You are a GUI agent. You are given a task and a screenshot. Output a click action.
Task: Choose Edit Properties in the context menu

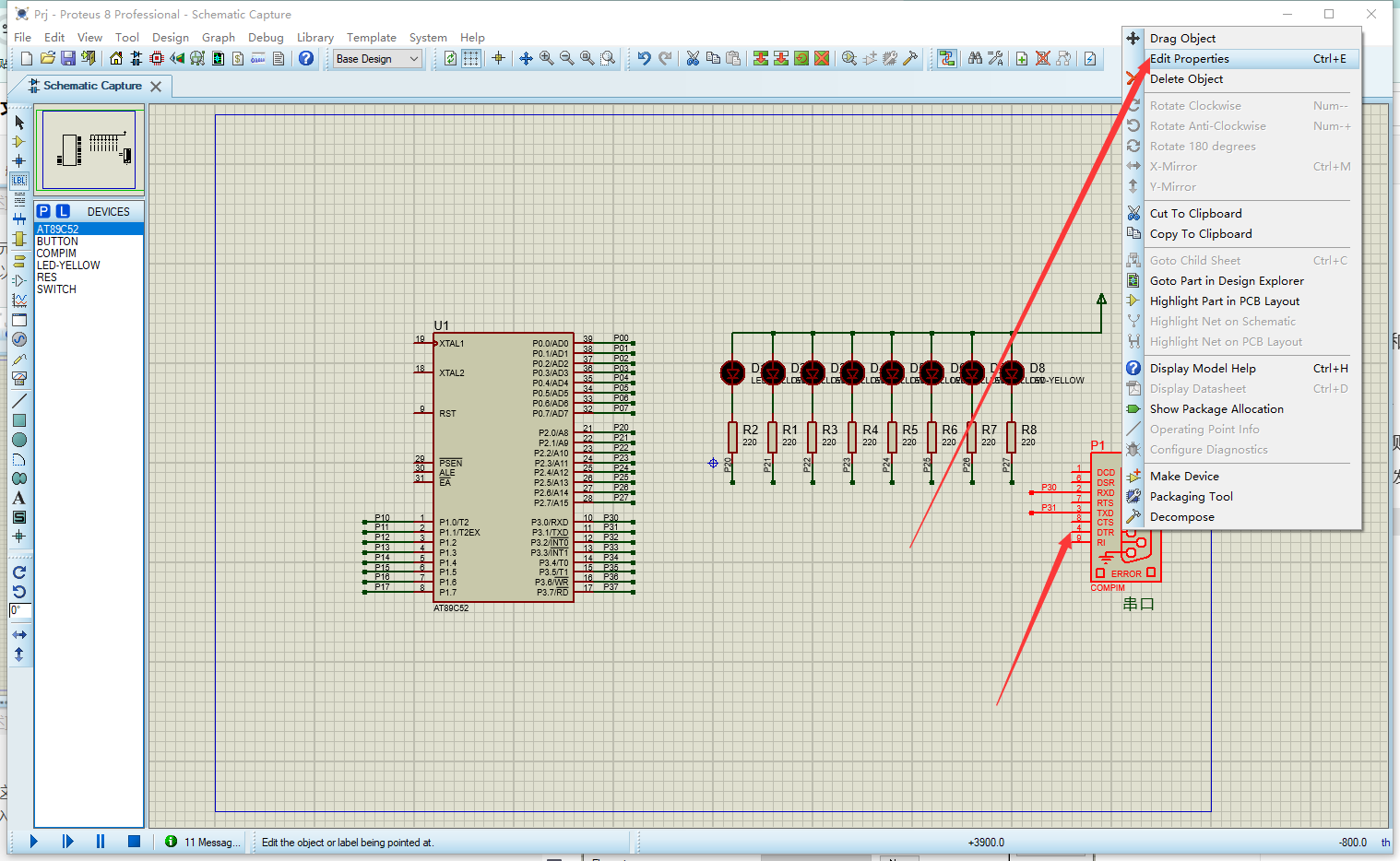pyautogui.click(x=1241, y=59)
